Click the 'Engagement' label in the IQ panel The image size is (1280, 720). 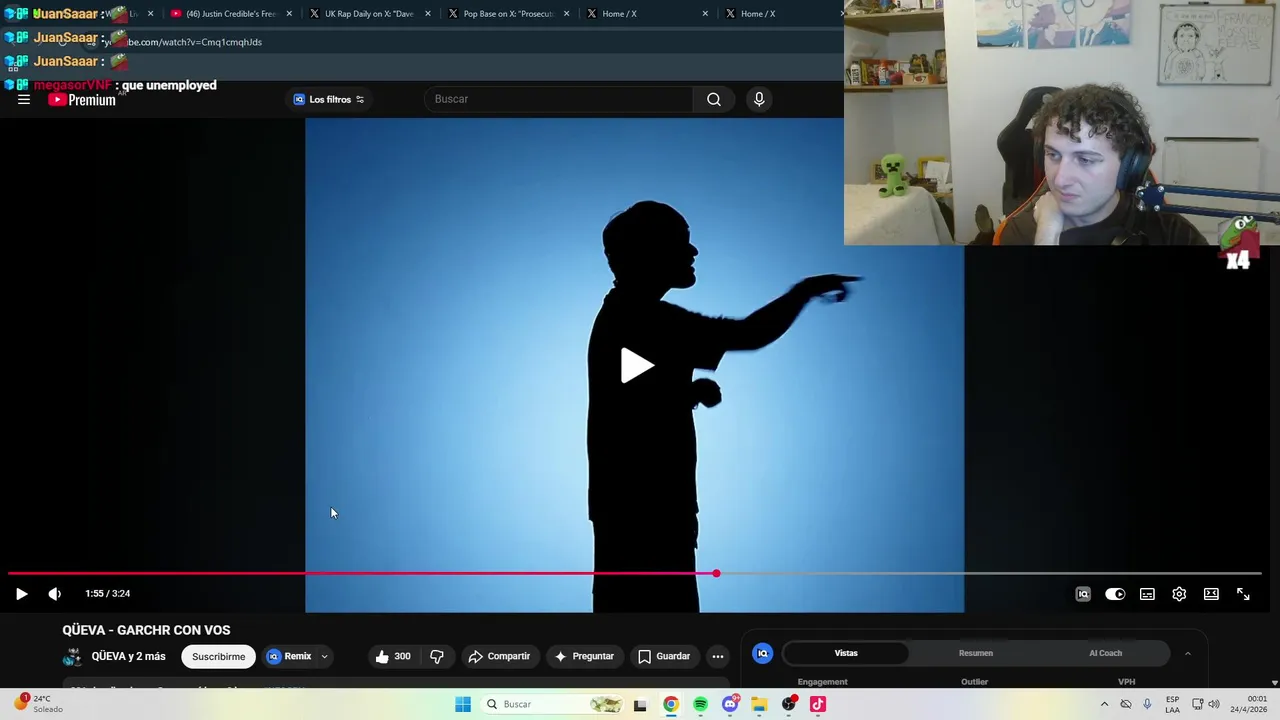(x=822, y=682)
